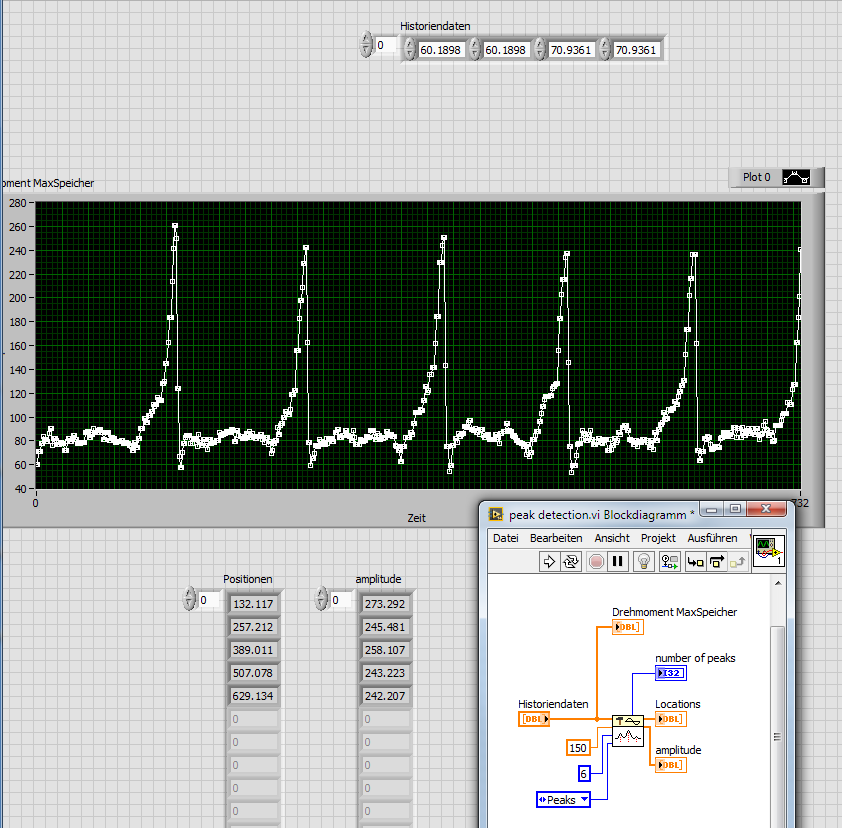Select the Peak Detector VI node

point(627,732)
